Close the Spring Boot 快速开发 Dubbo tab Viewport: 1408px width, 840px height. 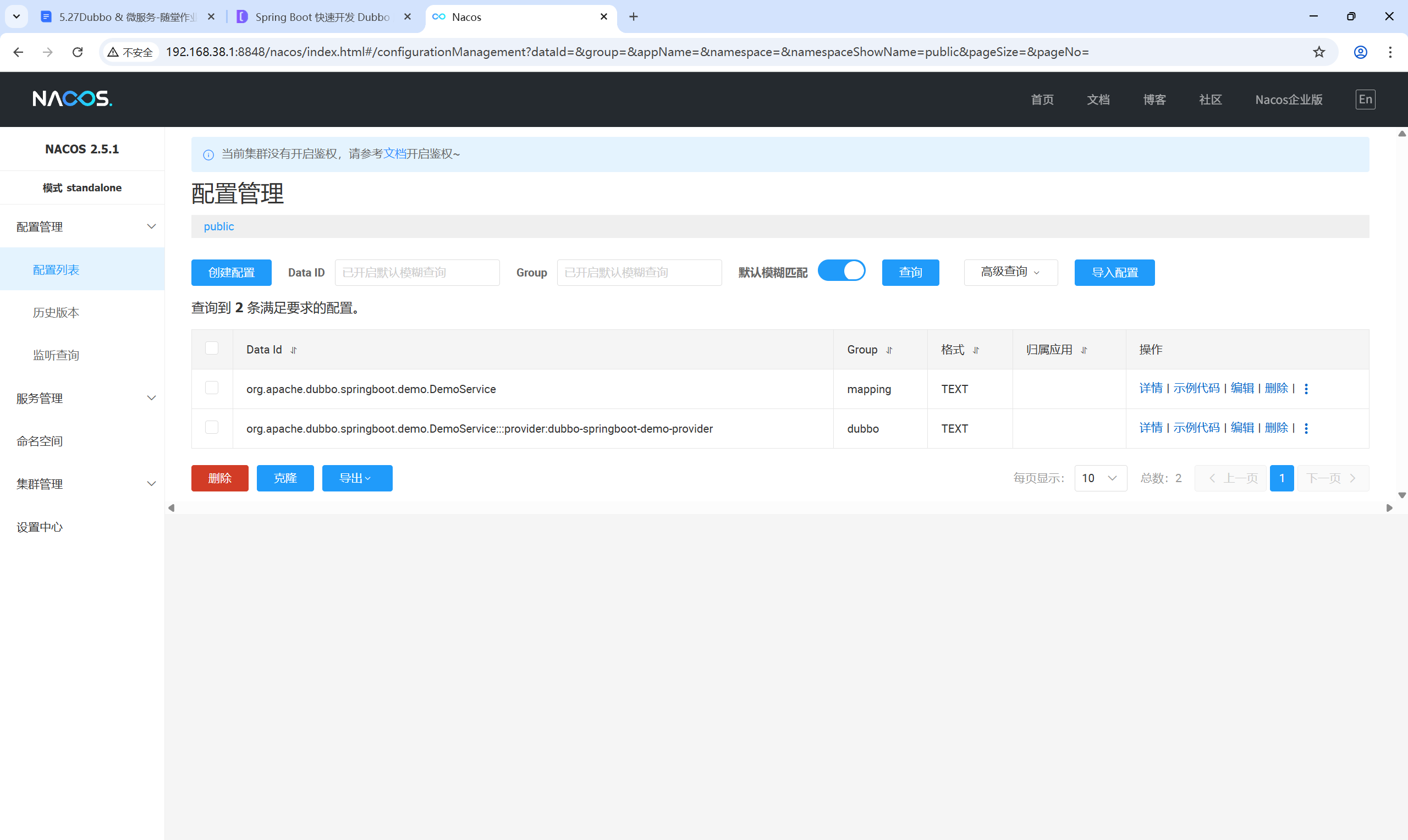[407, 17]
